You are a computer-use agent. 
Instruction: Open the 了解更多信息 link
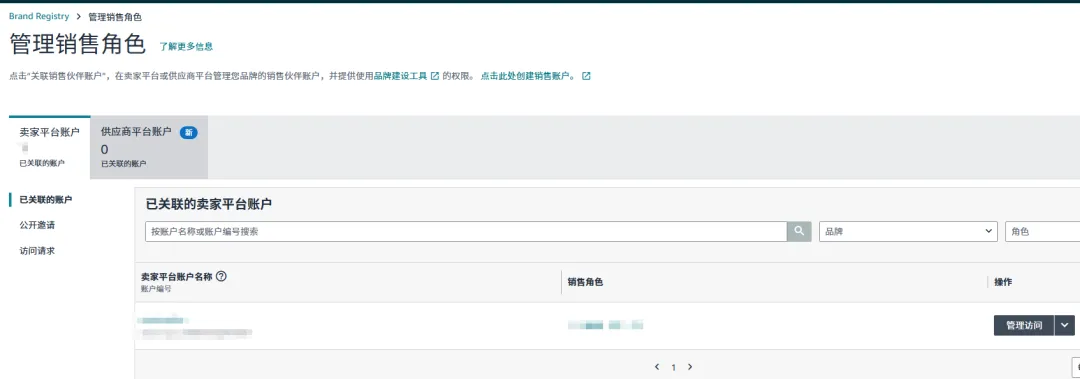click(x=186, y=47)
